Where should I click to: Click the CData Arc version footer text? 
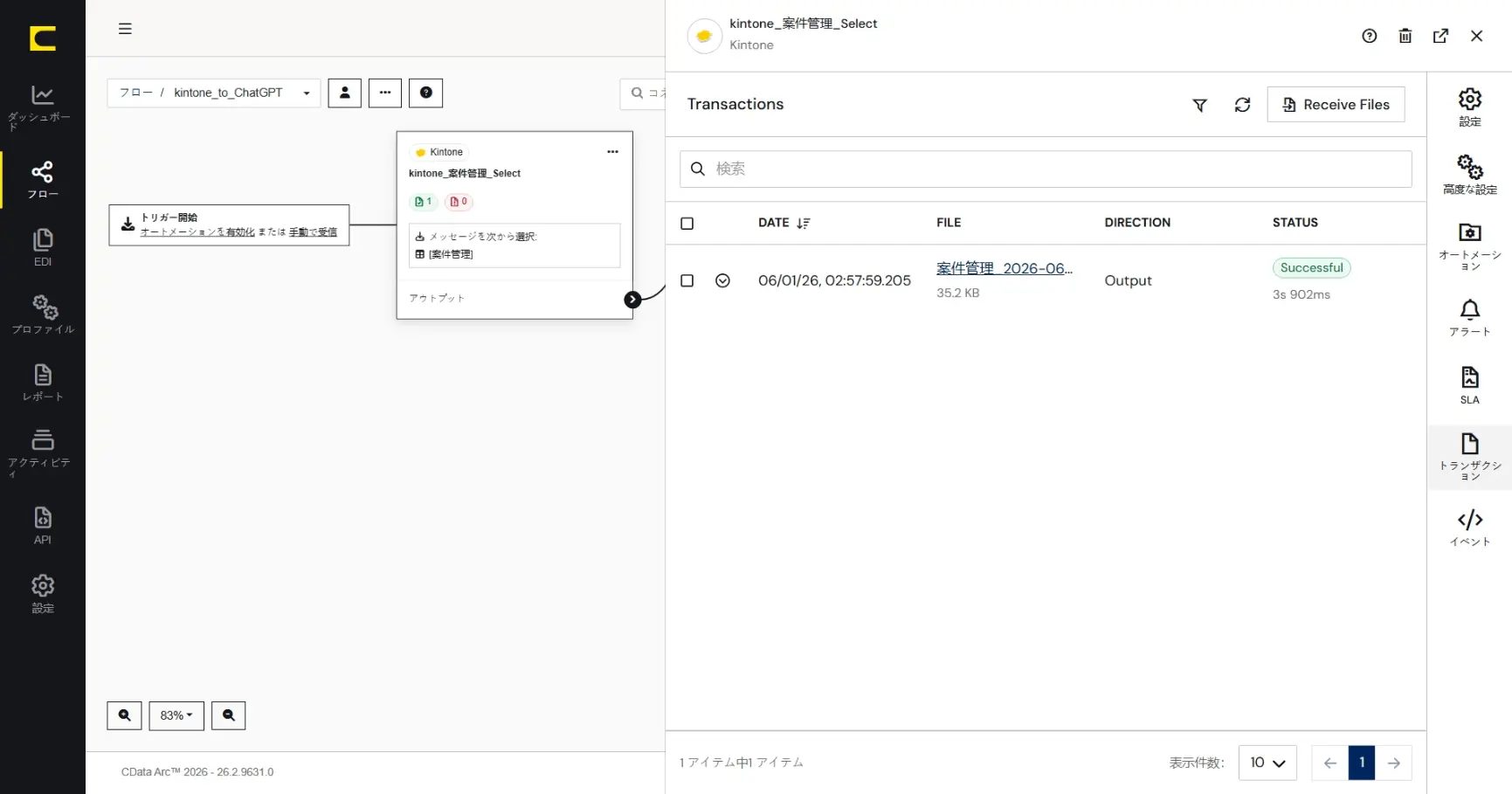coord(197,772)
